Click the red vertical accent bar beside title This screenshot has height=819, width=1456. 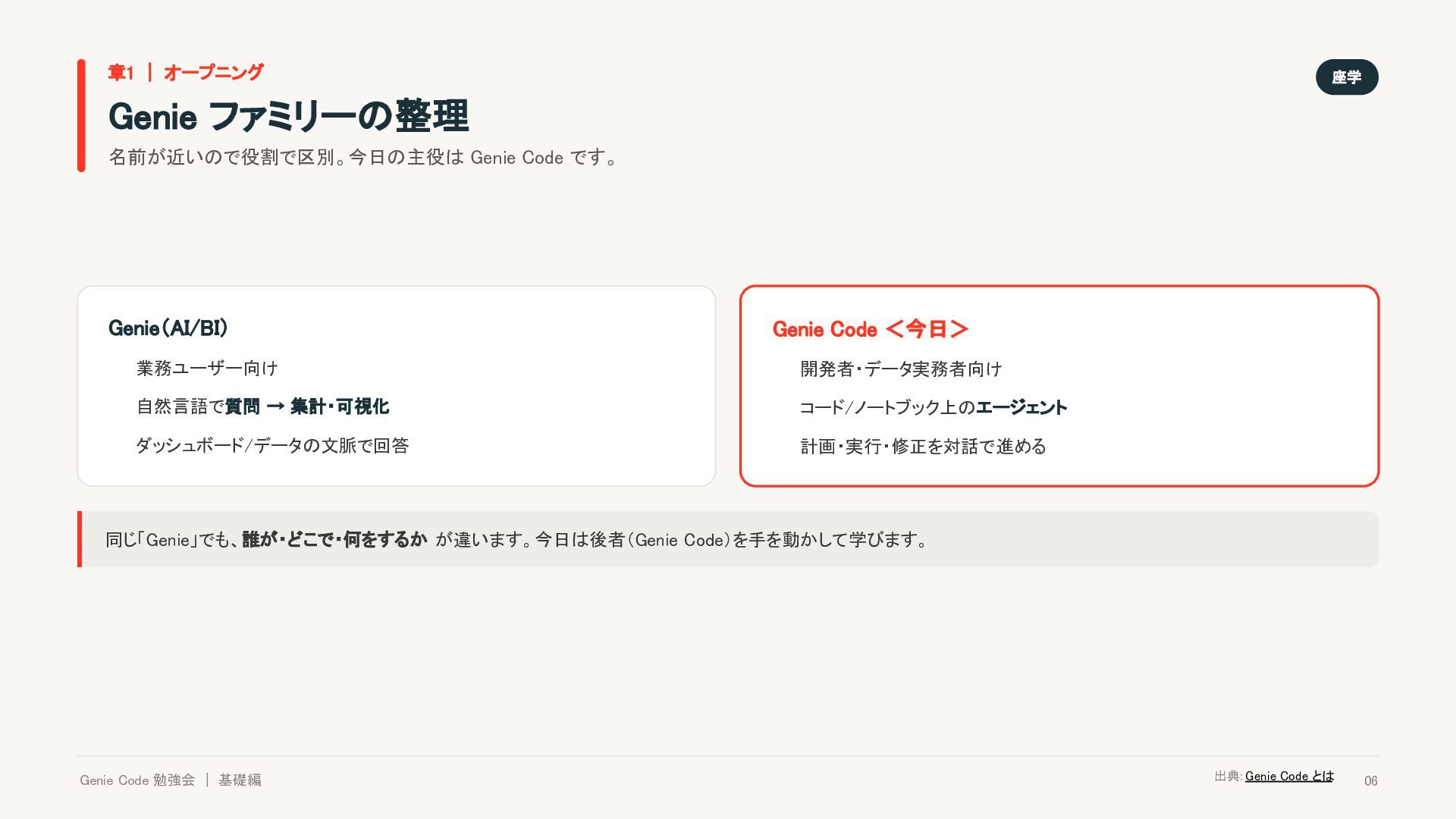[81, 115]
